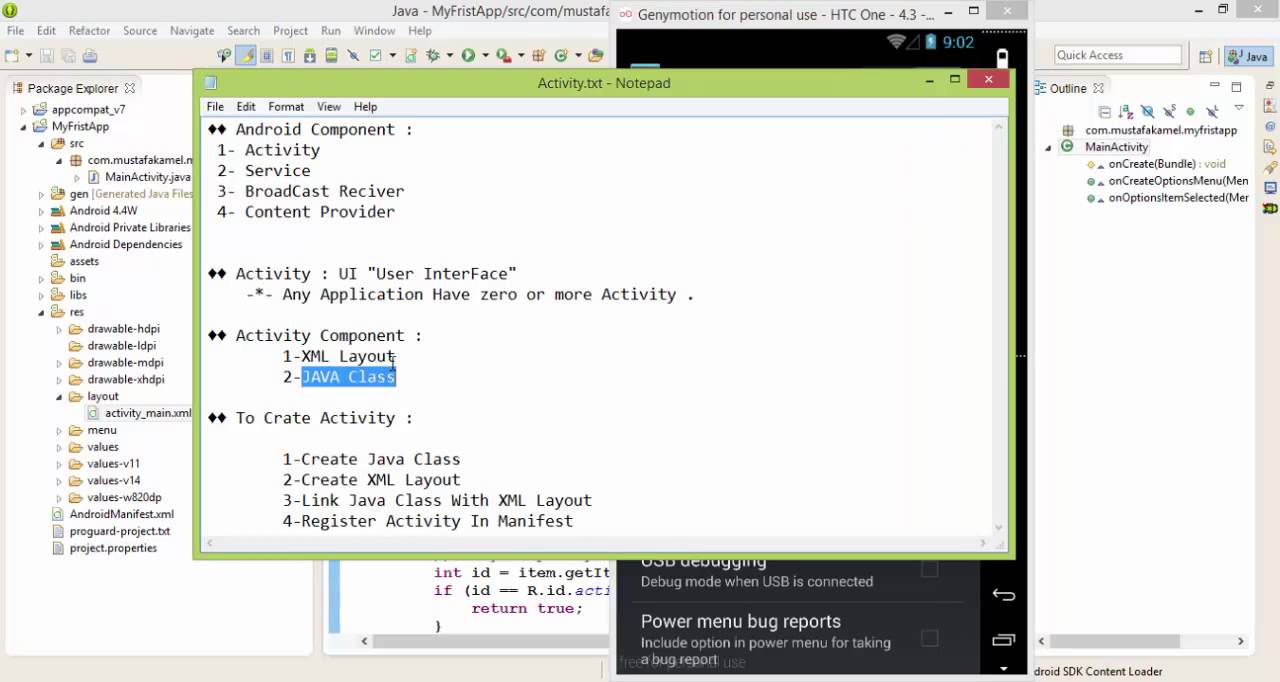Tap the Android Recent Apps icon in Genymotion
1280x682 pixels.
coord(1003,639)
